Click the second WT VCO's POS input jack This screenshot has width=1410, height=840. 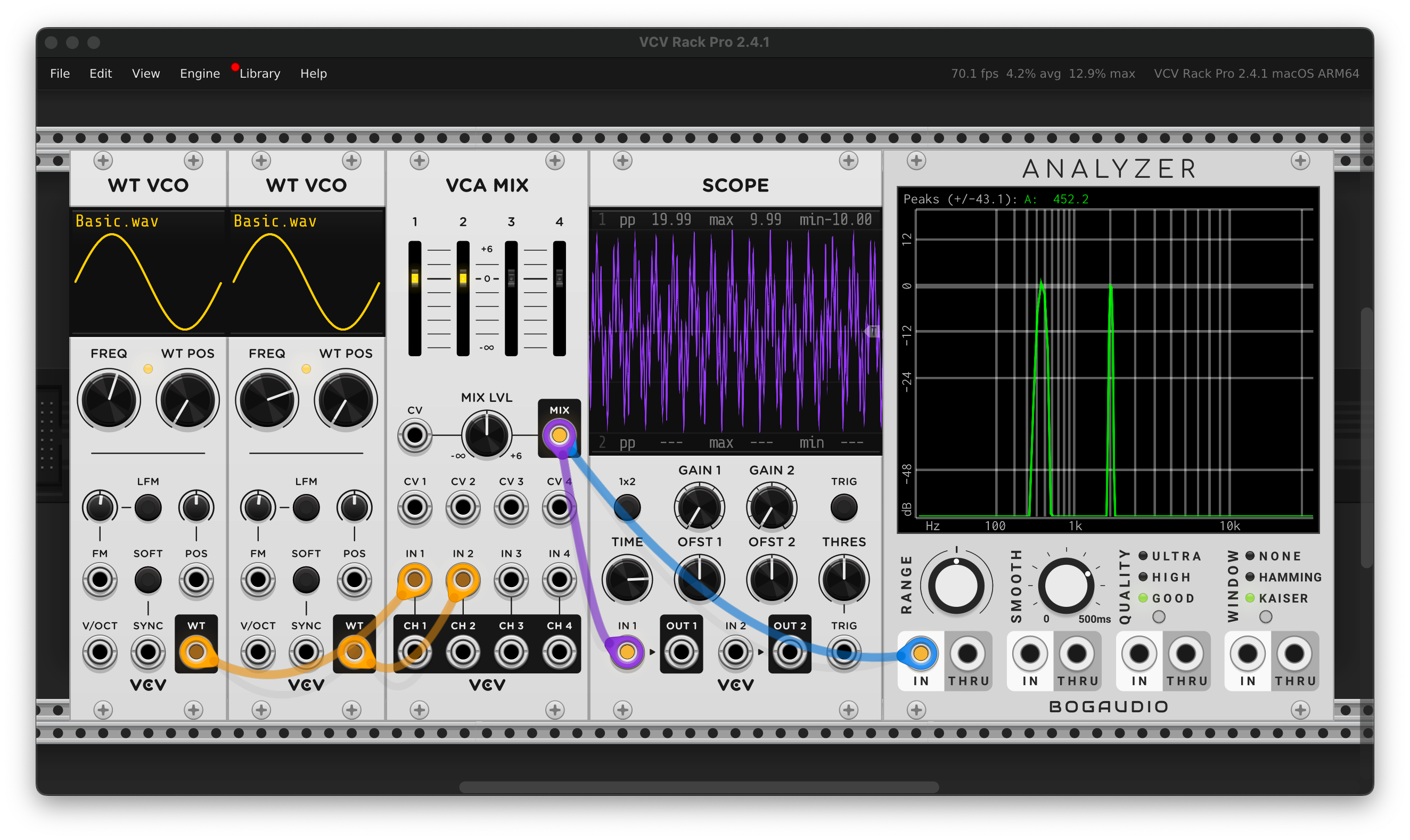[x=354, y=580]
